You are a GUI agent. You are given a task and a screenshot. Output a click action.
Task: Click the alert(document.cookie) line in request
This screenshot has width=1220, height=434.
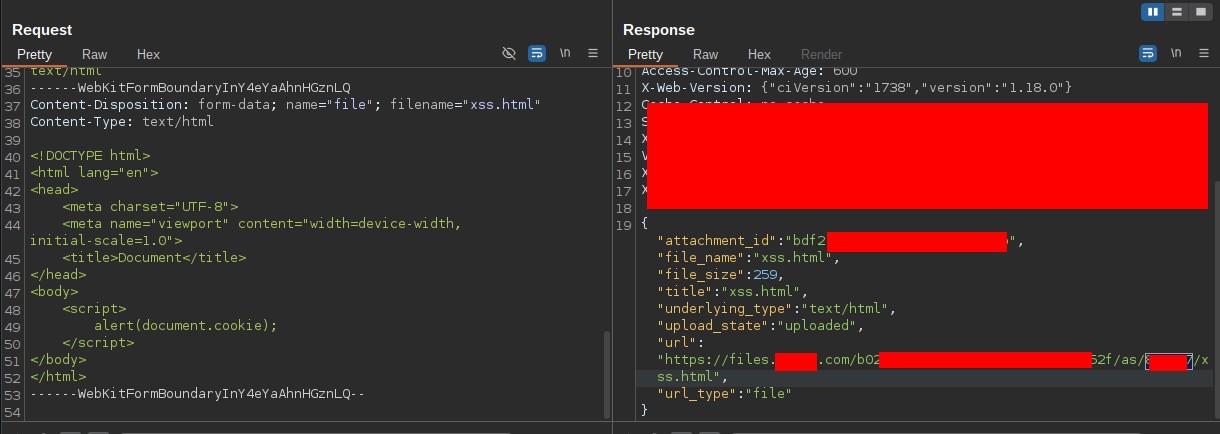tap(185, 325)
